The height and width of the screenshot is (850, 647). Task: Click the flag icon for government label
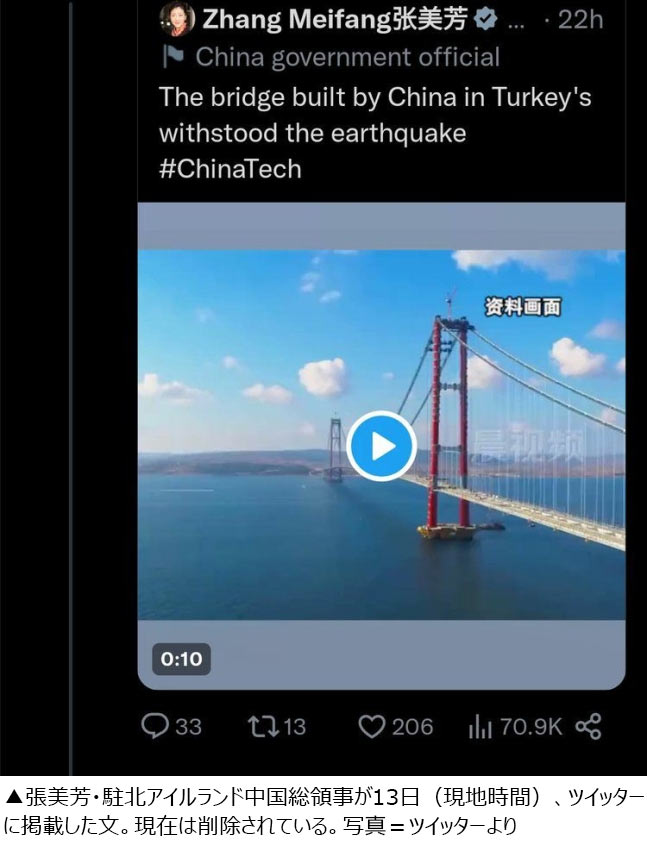173,57
